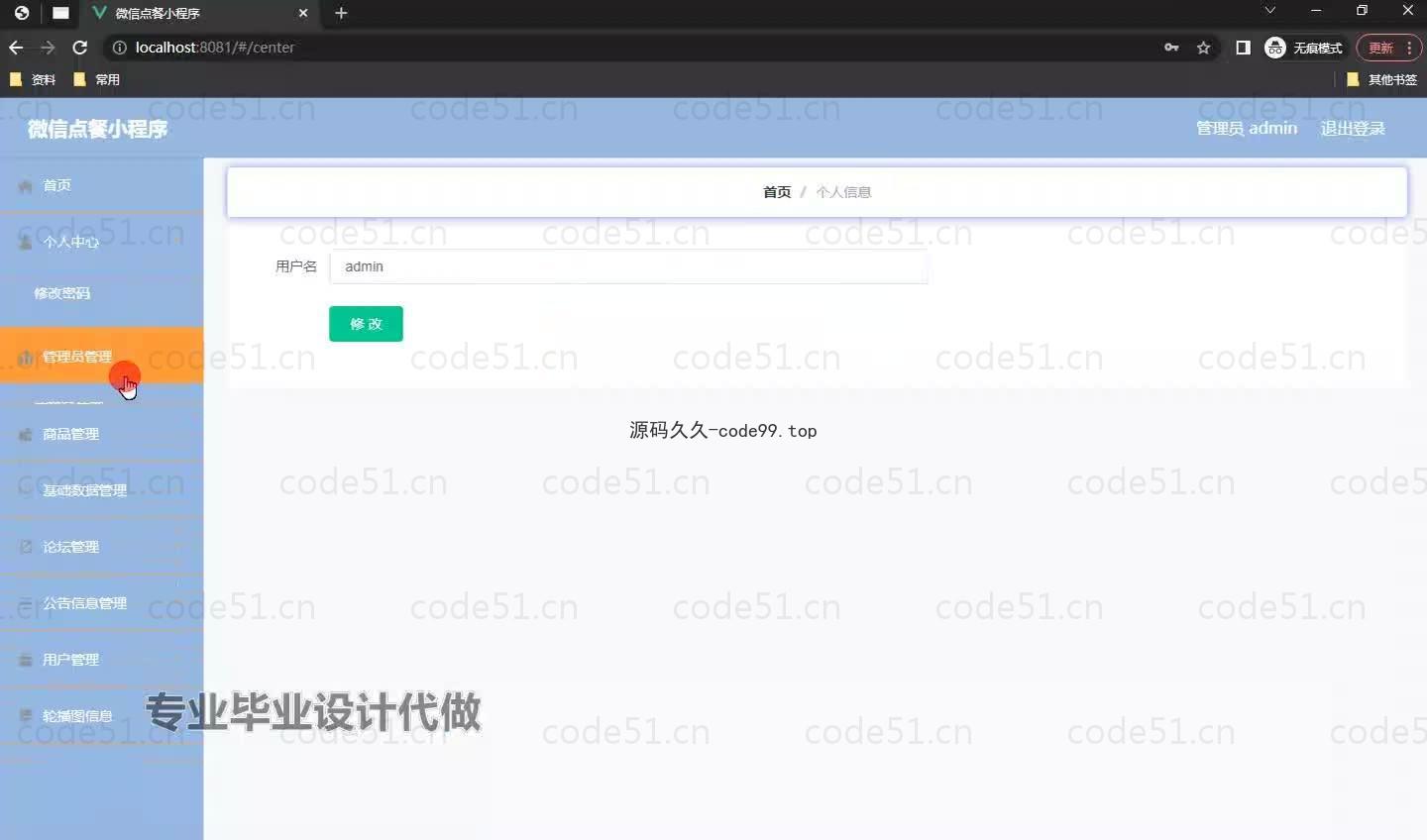Bookmark this page with the star icon
1427x840 pixels.
click(x=1203, y=48)
